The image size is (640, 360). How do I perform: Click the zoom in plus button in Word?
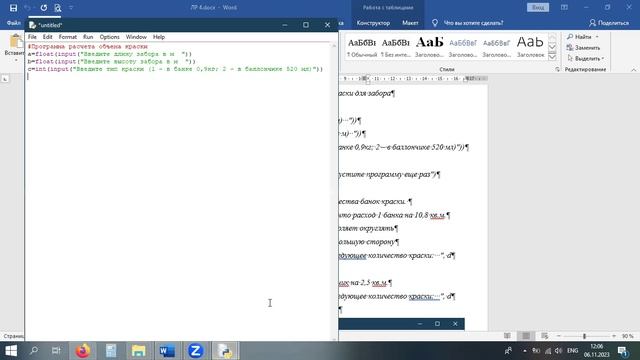[613, 336]
